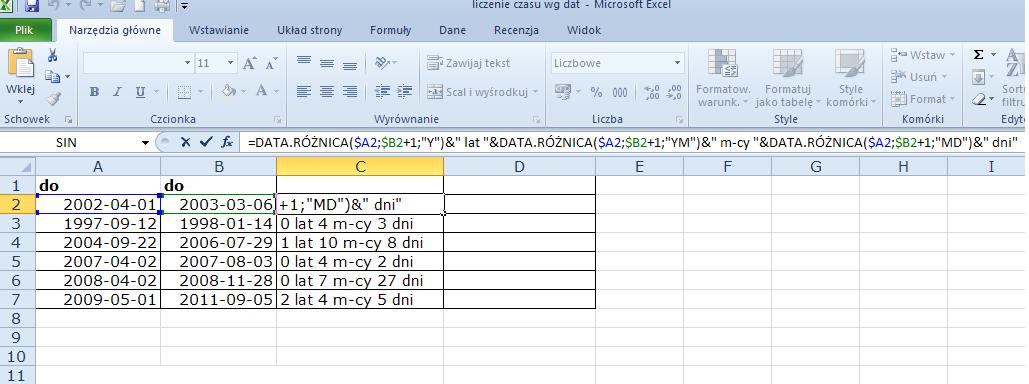1029x384 pixels.
Task: Open the Czcionka dialog launcher
Action: tap(277, 120)
